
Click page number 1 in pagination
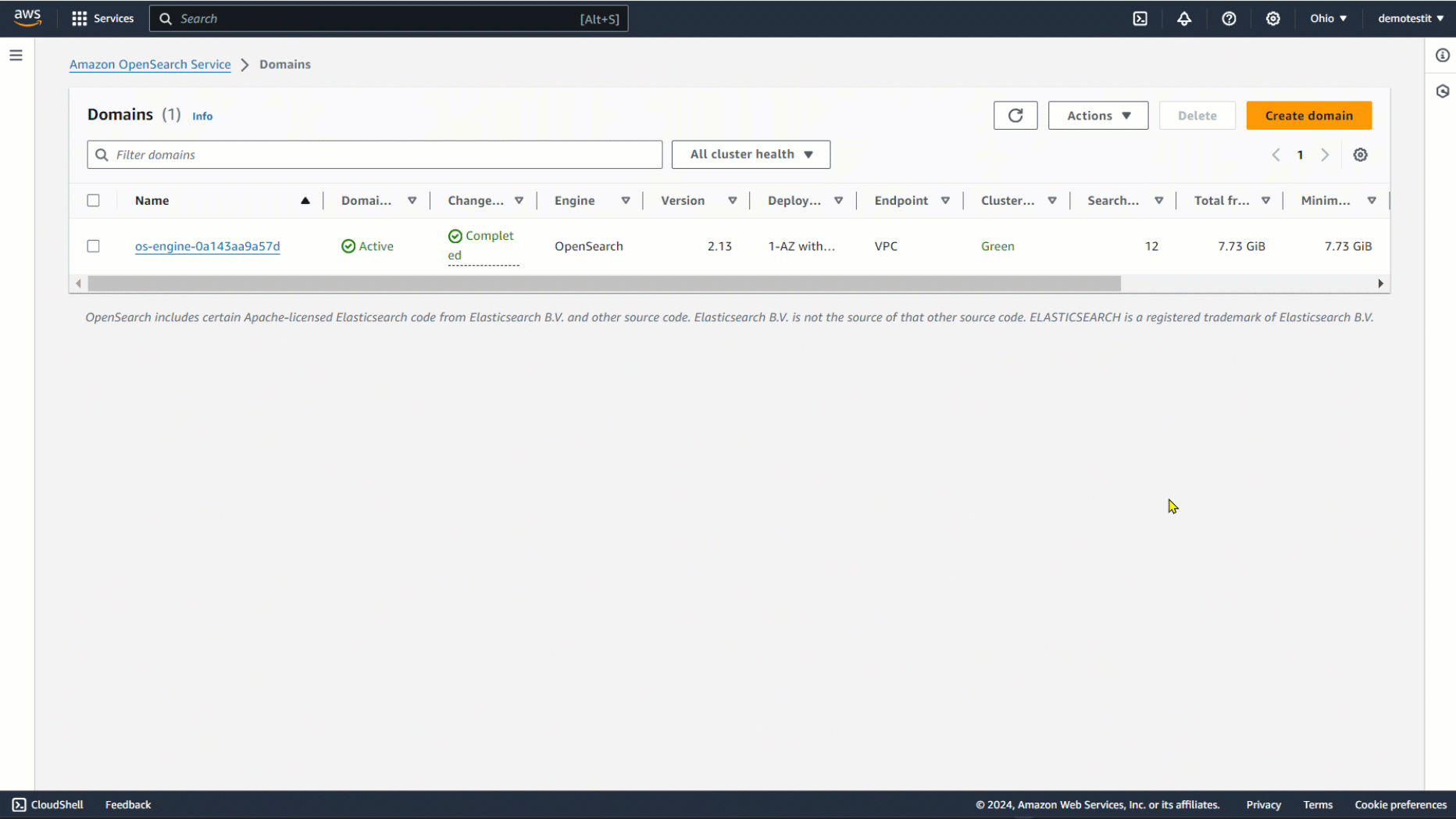pos(1301,155)
